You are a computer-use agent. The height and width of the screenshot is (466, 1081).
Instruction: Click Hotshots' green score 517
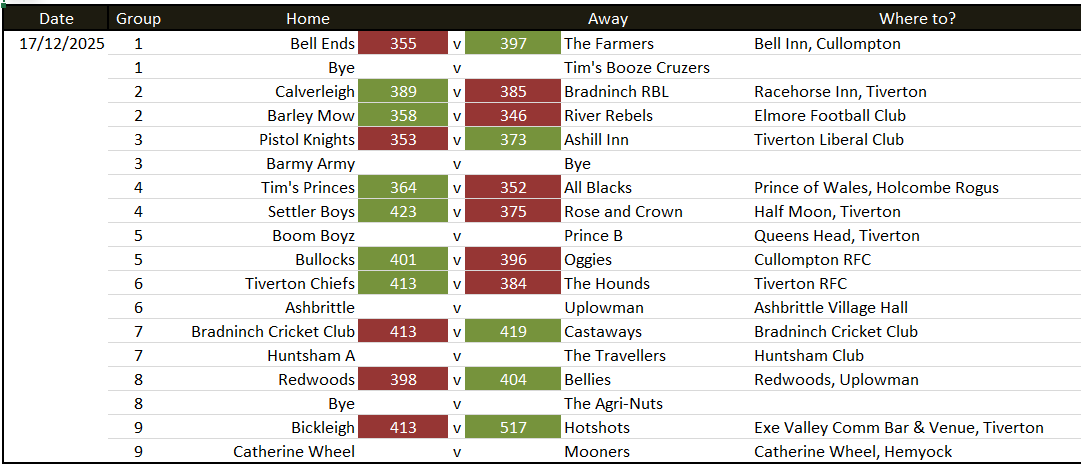(512, 428)
